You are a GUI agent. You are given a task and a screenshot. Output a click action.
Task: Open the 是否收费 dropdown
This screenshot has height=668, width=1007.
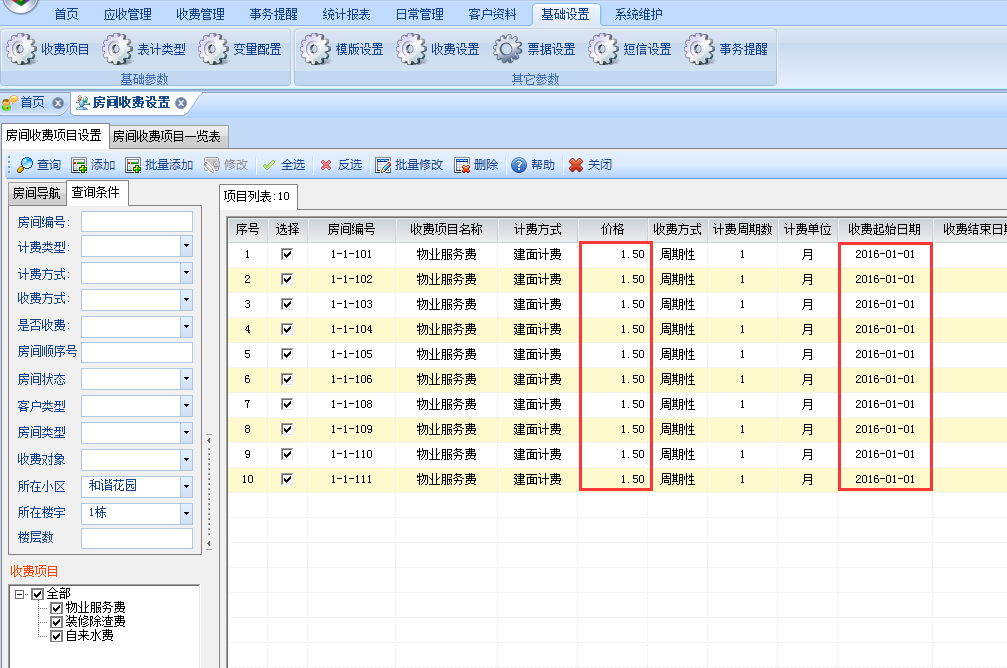point(186,326)
